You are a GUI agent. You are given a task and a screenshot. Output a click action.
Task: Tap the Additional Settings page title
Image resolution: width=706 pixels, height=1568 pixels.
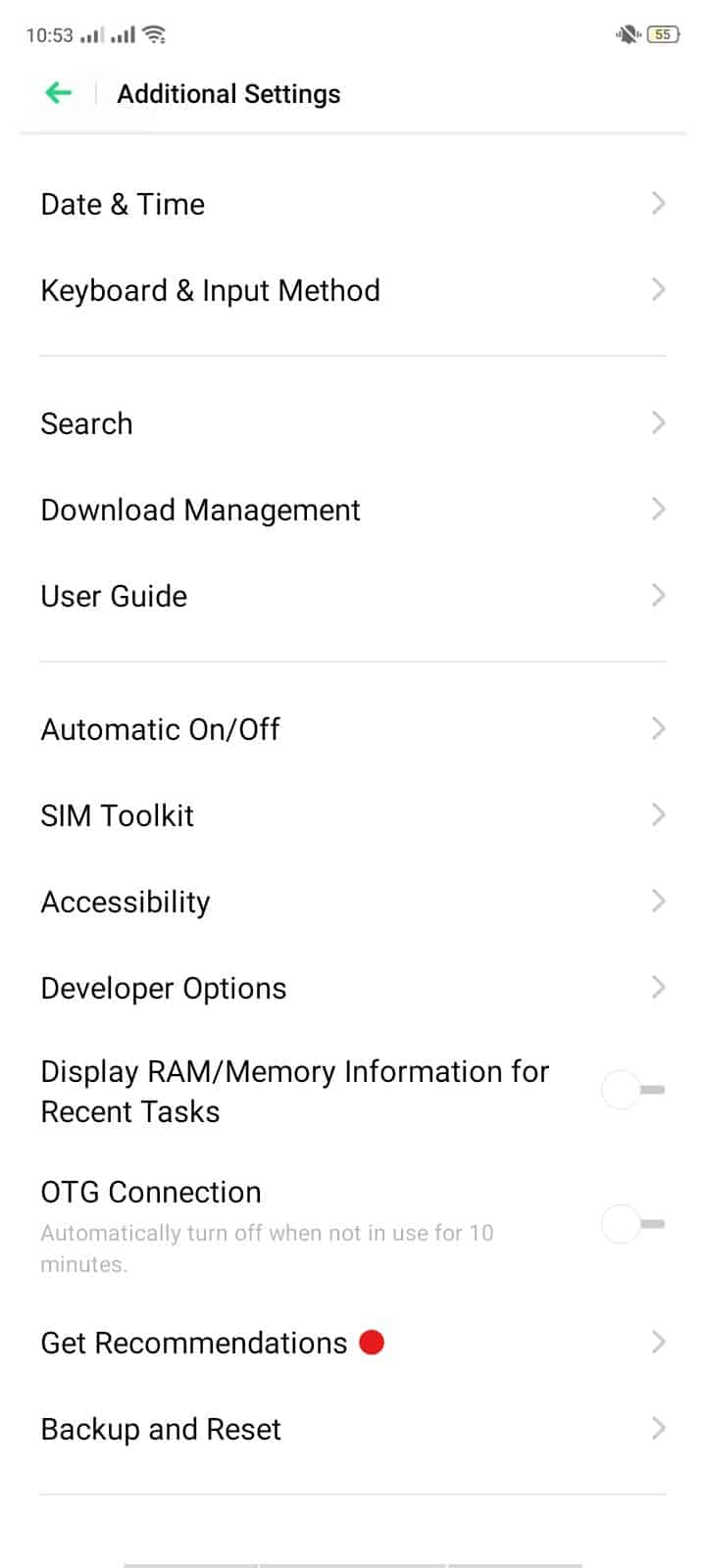coord(228,94)
